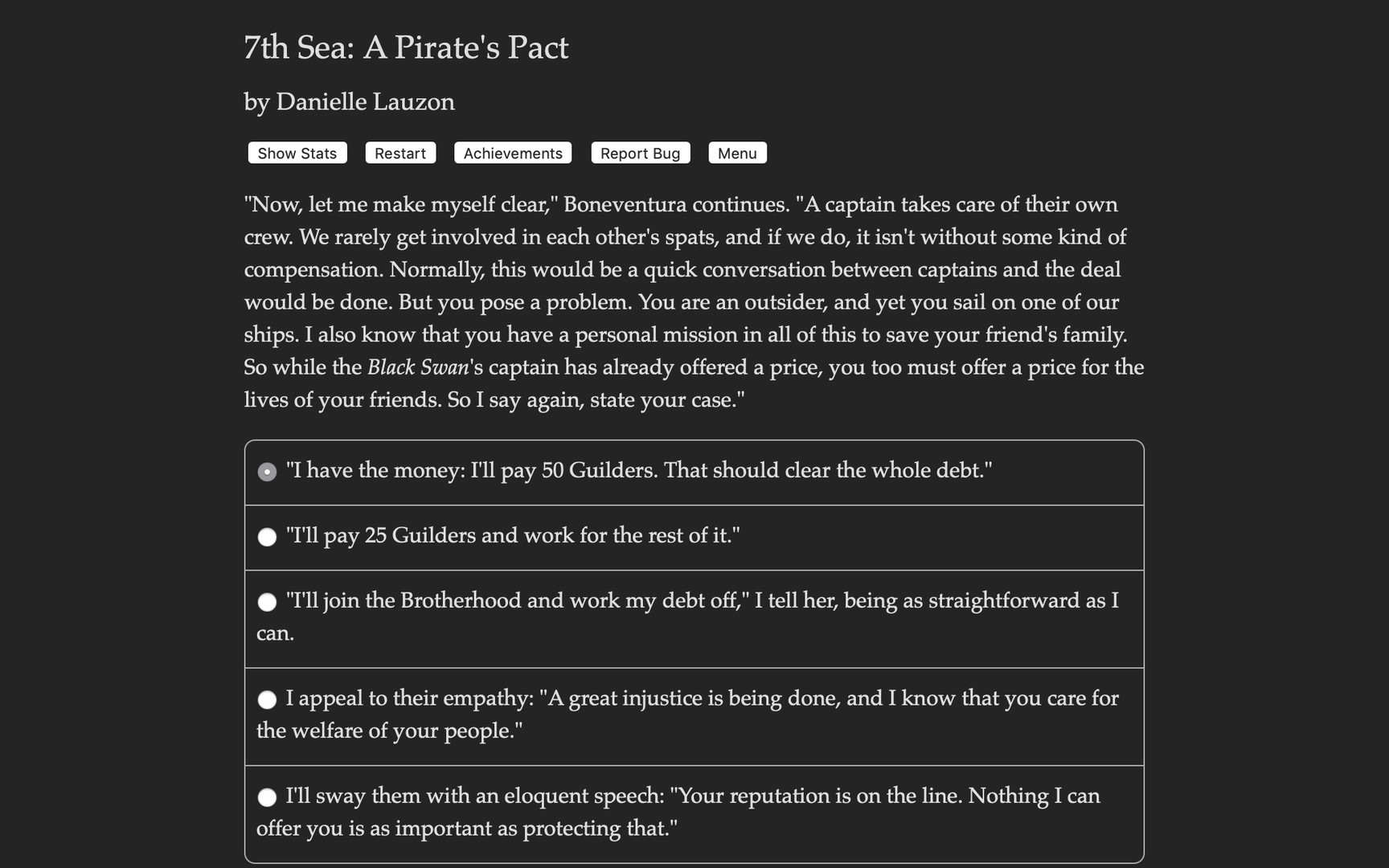
Task: Click the italicized "Black Swan" ship name
Action: [417, 367]
